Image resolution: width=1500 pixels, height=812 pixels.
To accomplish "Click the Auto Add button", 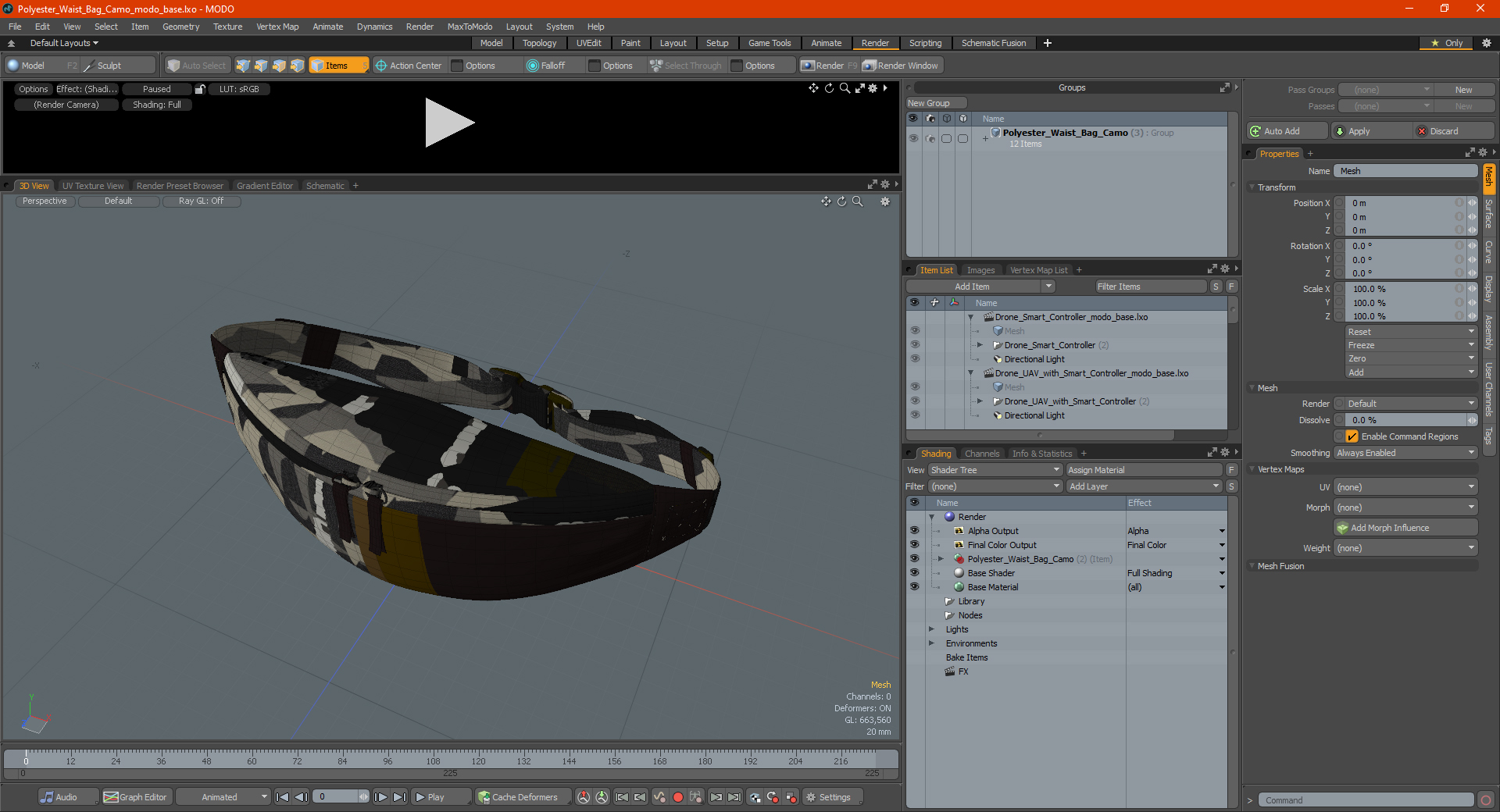I will (1288, 131).
